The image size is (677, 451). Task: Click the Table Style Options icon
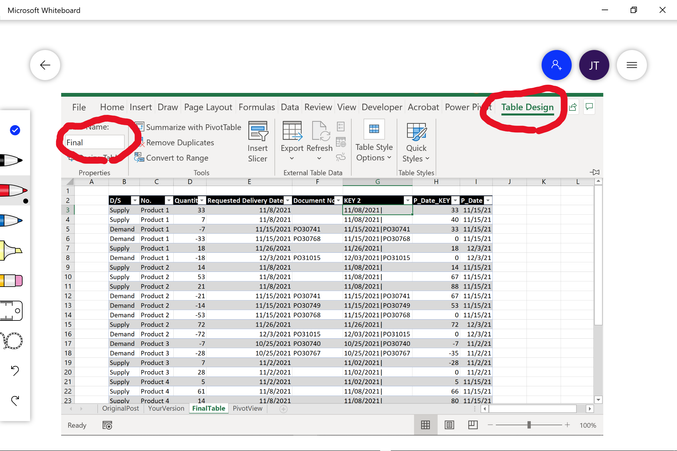374,129
